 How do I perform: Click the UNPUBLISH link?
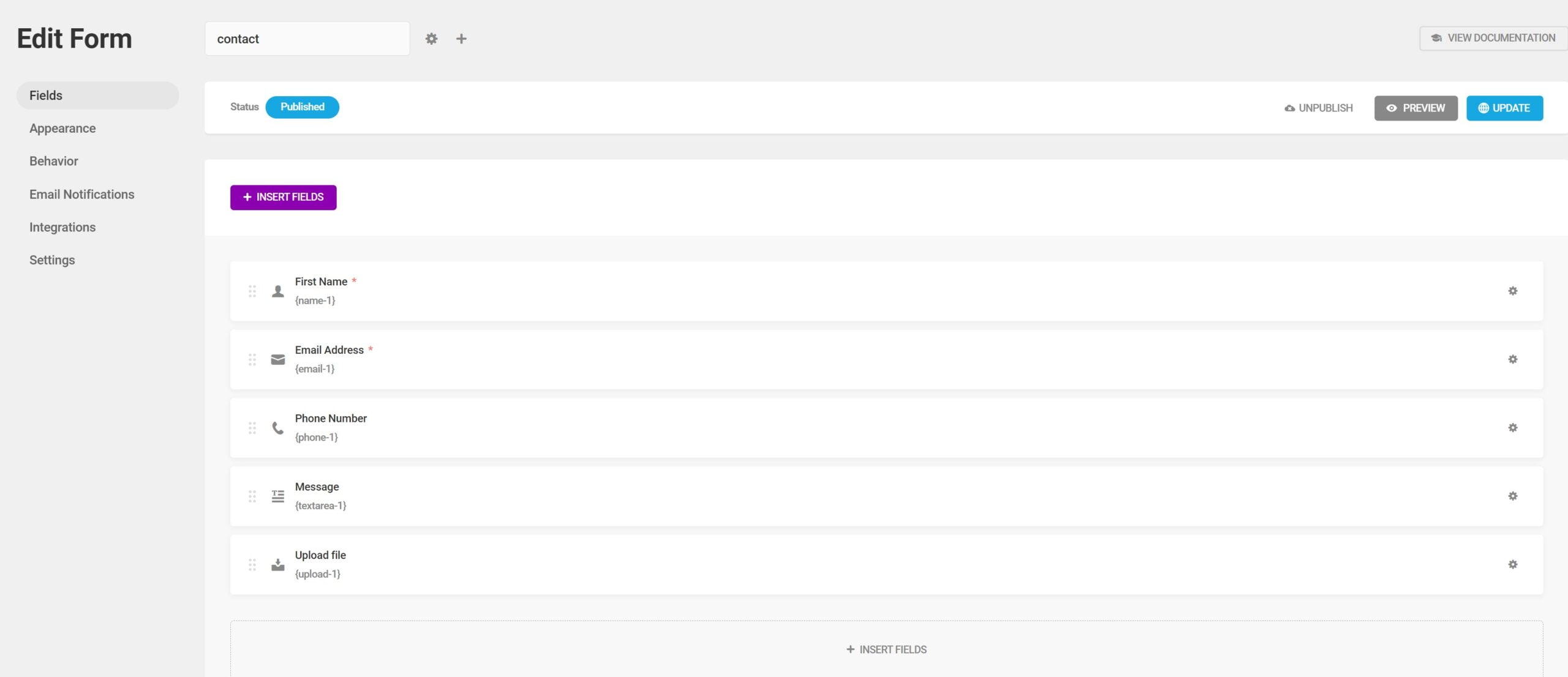1318,108
